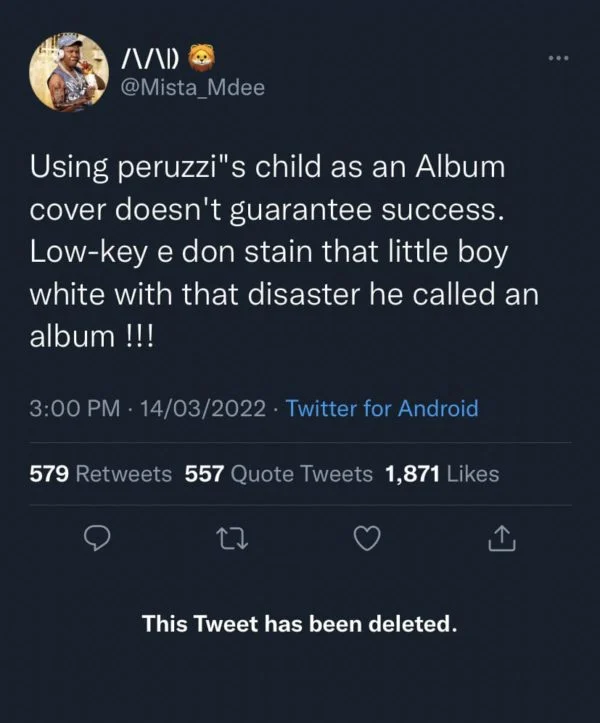Click the reply speech bubble icon
The width and height of the screenshot is (600, 723).
(x=95, y=540)
